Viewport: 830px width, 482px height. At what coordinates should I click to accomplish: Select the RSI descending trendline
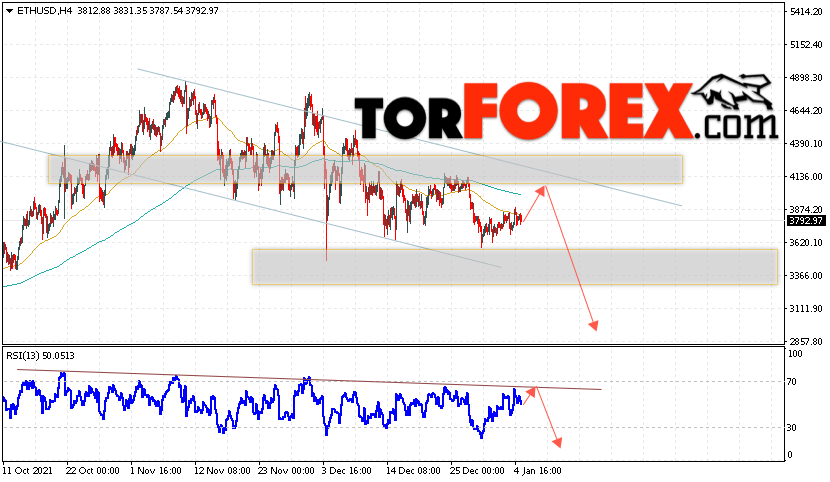[309, 379]
